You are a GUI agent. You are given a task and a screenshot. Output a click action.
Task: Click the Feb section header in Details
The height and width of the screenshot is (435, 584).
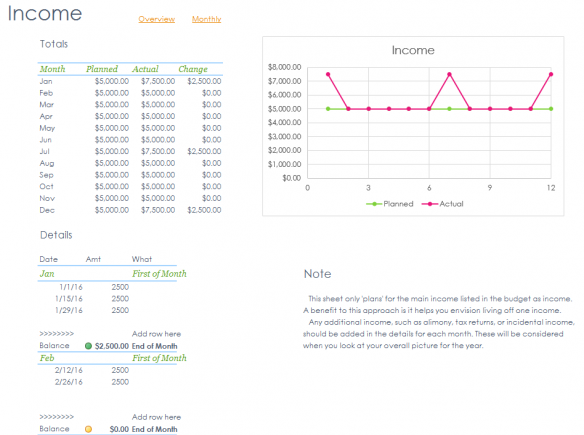(x=47, y=358)
